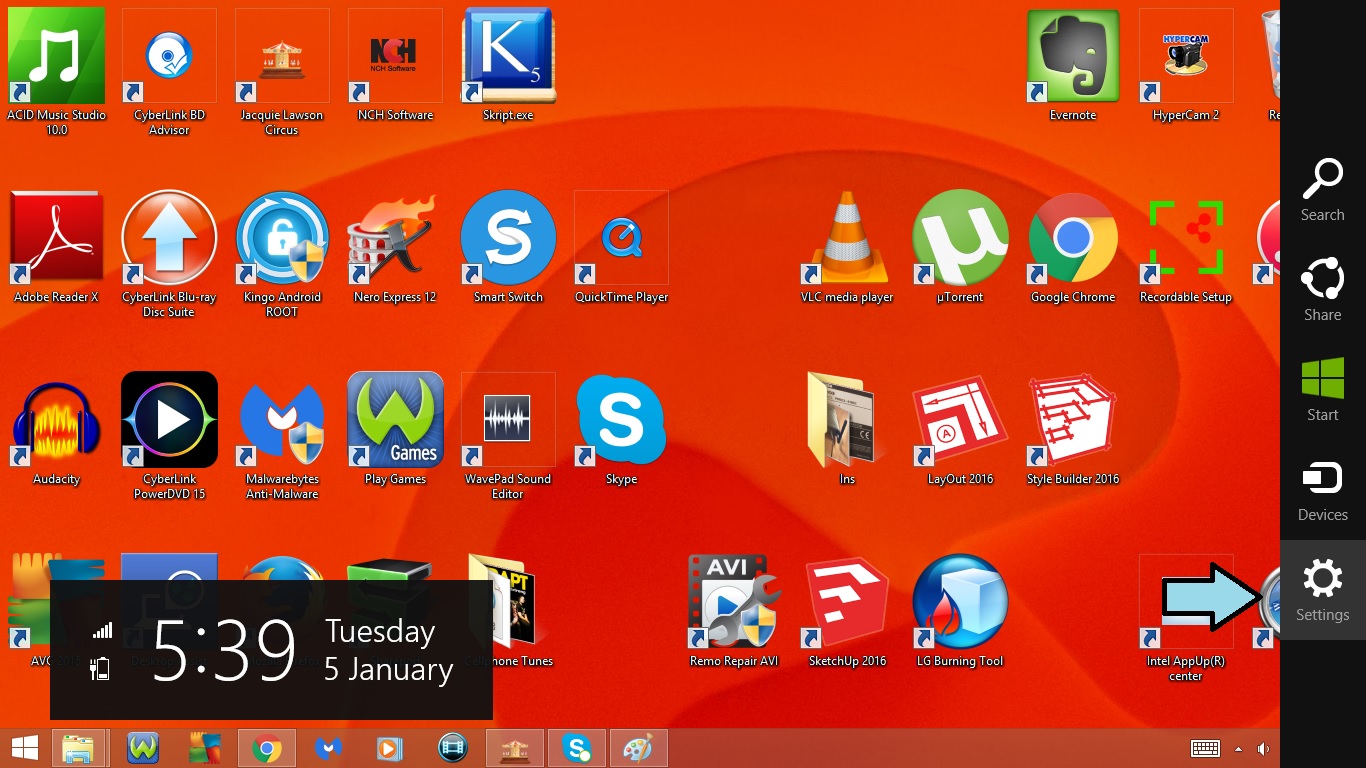
Task: Select the VLC media player desktop shortcut
Action: coord(847,240)
